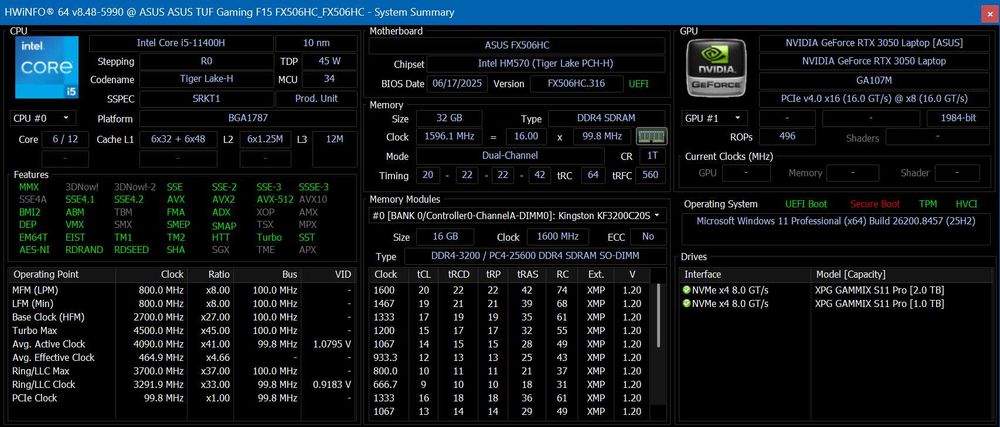Viewport: 1000px width, 427px height.
Task: Close the System Summary window
Action: [x=986, y=12]
